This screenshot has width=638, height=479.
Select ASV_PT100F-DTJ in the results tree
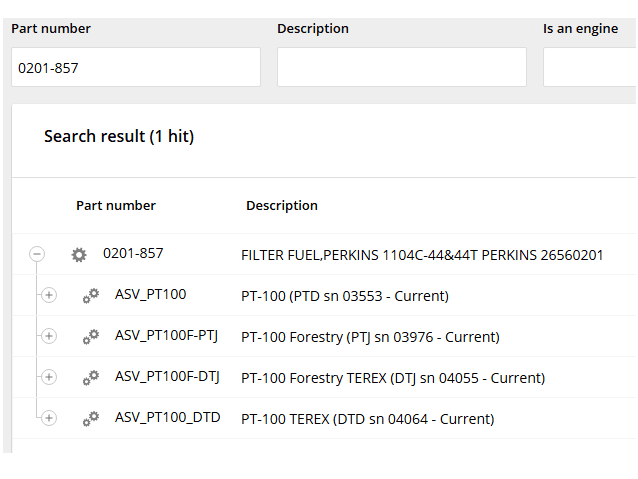(x=167, y=376)
